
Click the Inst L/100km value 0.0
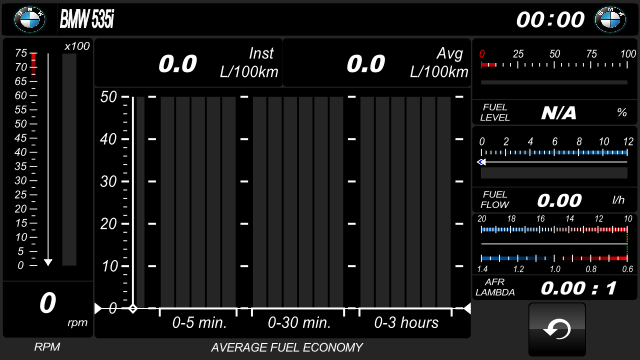pyautogui.click(x=178, y=64)
